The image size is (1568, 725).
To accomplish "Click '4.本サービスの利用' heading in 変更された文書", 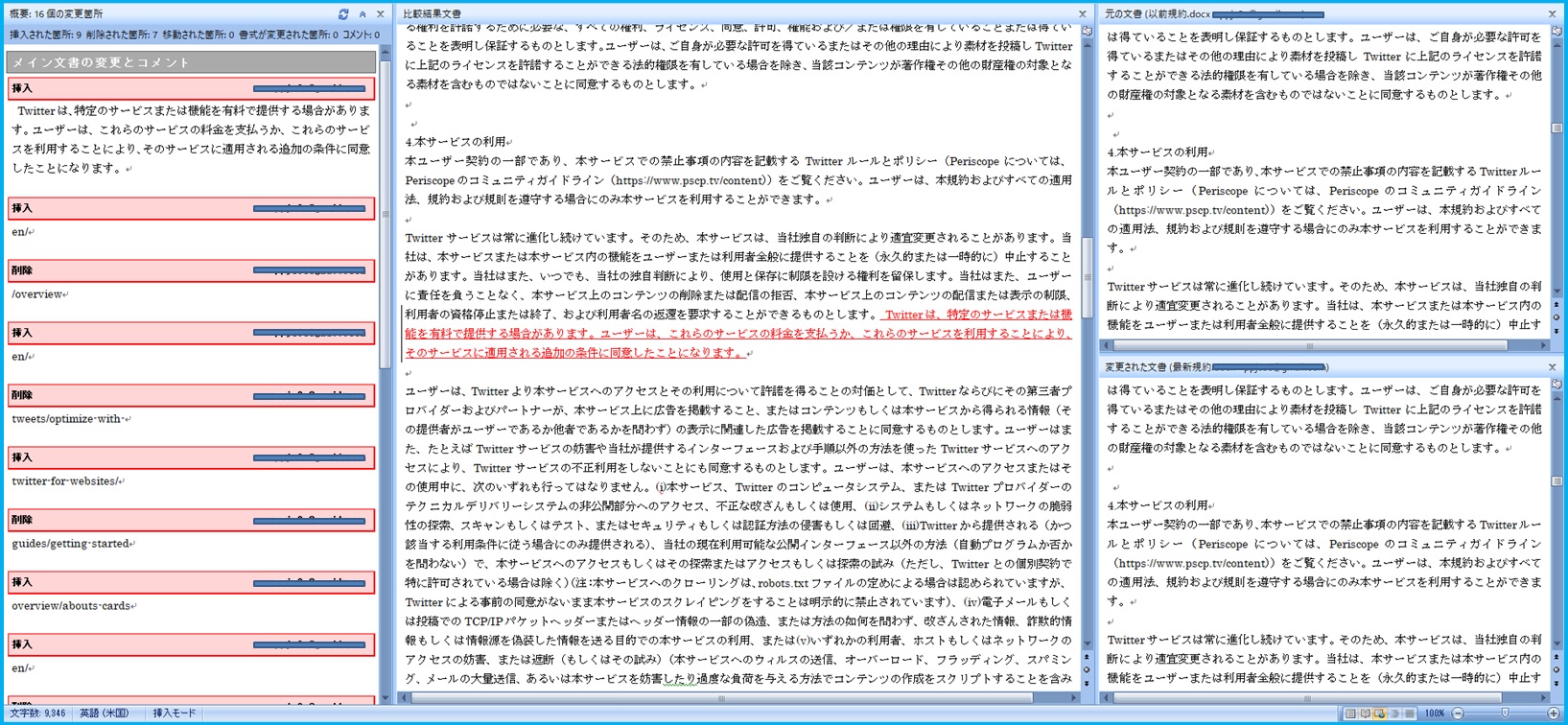I will [x=1158, y=505].
